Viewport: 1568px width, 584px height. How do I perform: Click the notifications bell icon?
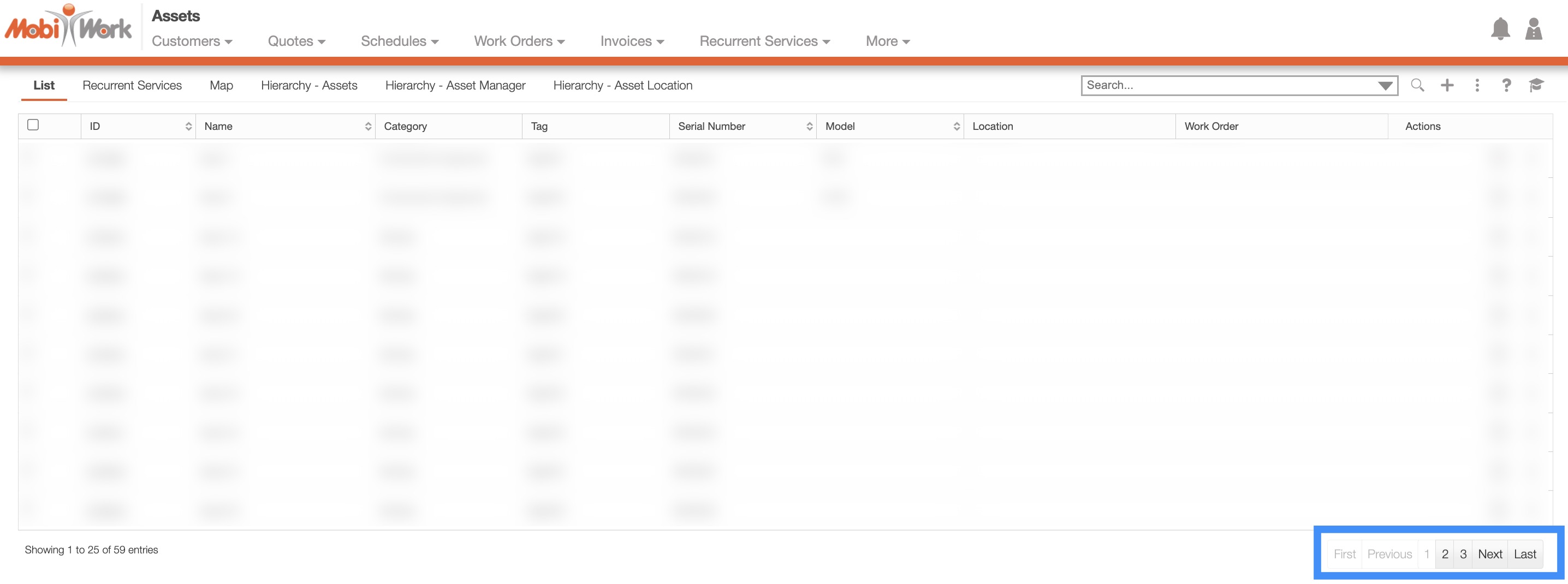pyautogui.click(x=1500, y=28)
